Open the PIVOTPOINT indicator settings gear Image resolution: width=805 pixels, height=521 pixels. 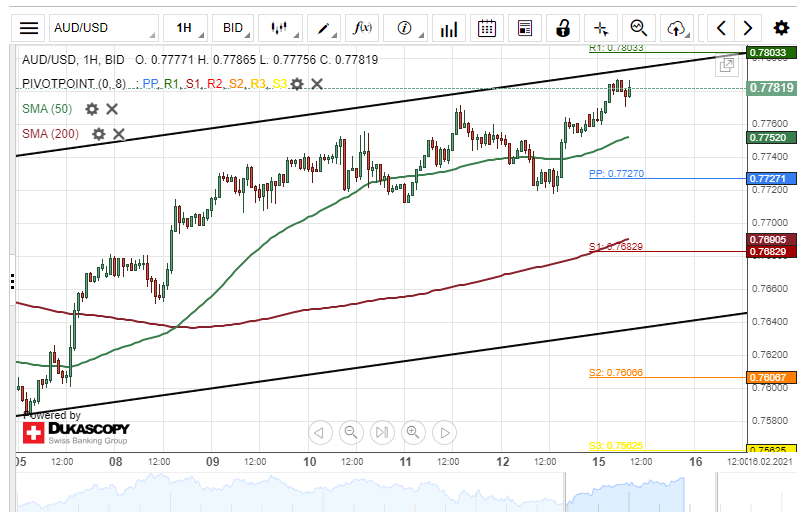pos(297,84)
